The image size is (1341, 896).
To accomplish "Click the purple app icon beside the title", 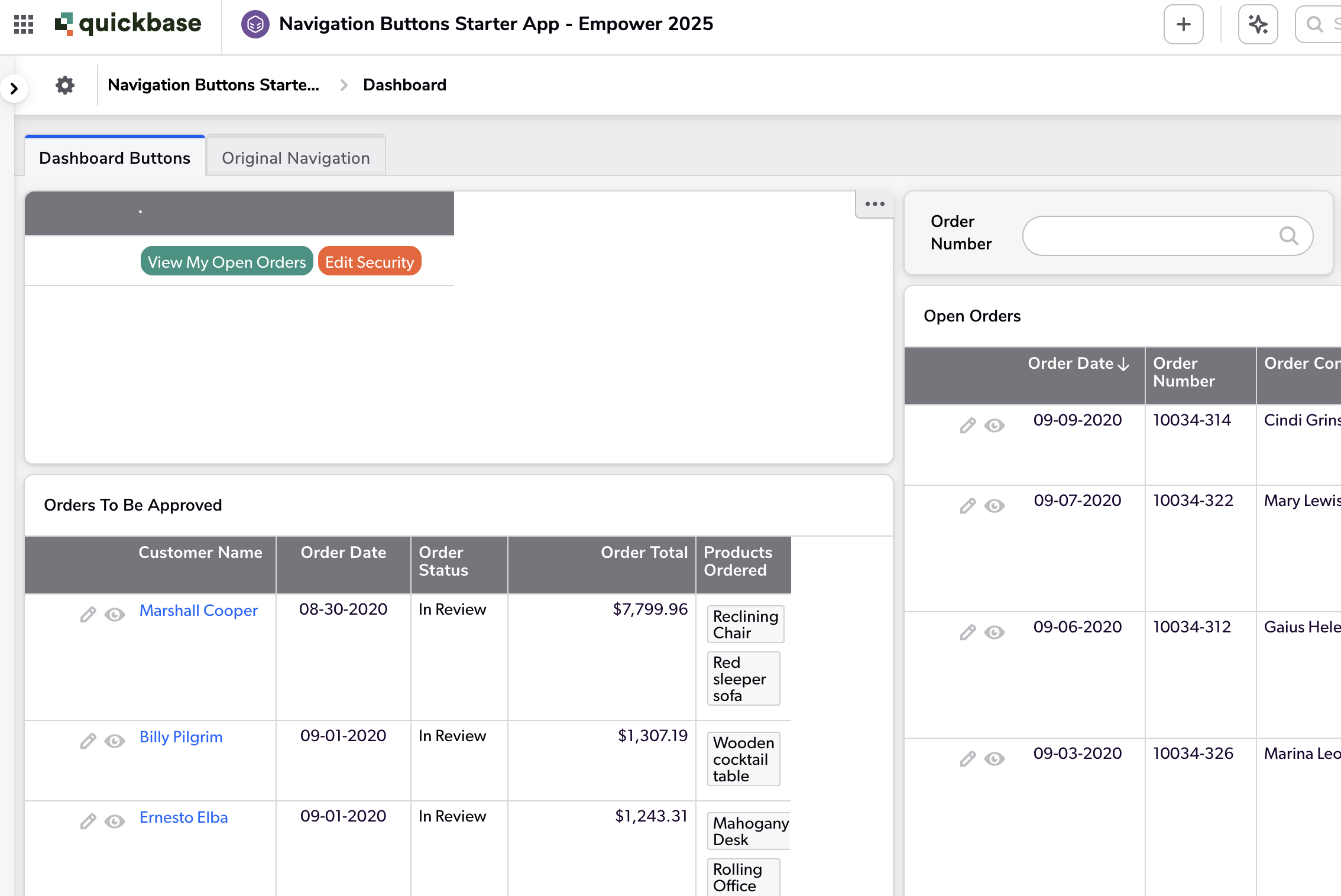I will tap(255, 24).
